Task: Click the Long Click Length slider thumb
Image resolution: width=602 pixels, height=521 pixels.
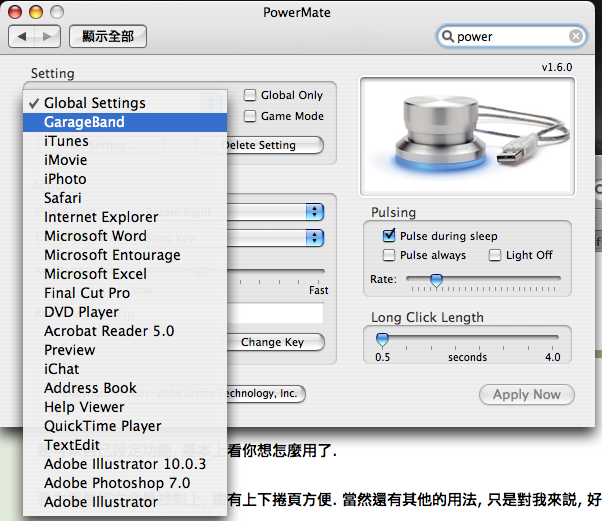Action: pyautogui.click(x=382, y=339)
